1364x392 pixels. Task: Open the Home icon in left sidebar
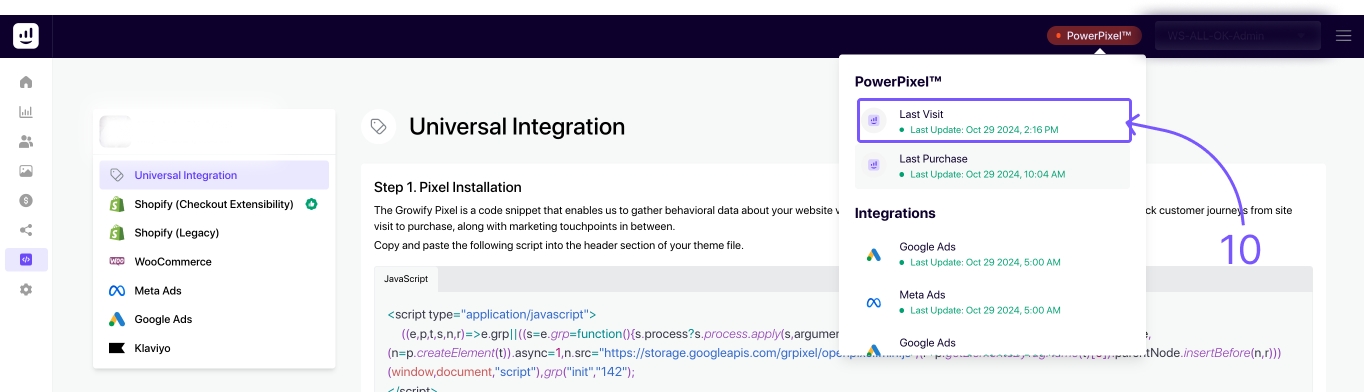coord(26,82)
